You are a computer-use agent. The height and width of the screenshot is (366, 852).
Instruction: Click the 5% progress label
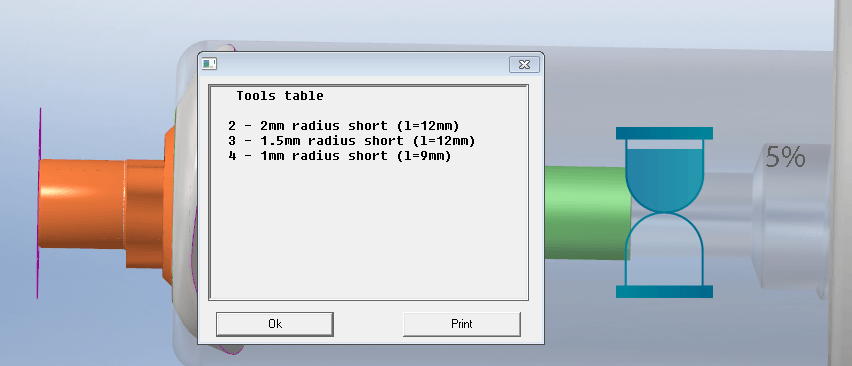tap(785, 157)
